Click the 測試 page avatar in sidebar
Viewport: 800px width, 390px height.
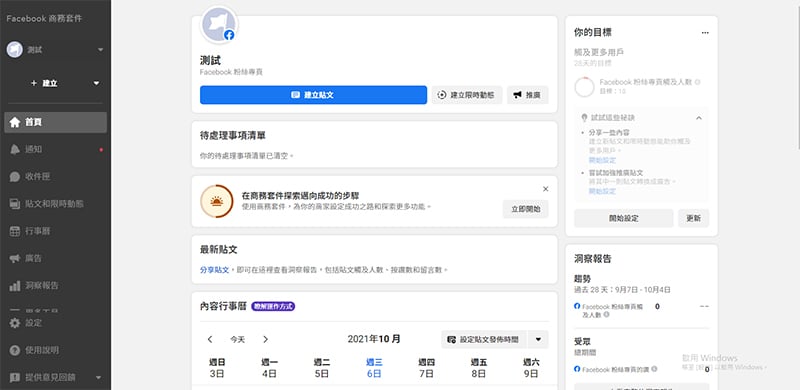point(15,50)
